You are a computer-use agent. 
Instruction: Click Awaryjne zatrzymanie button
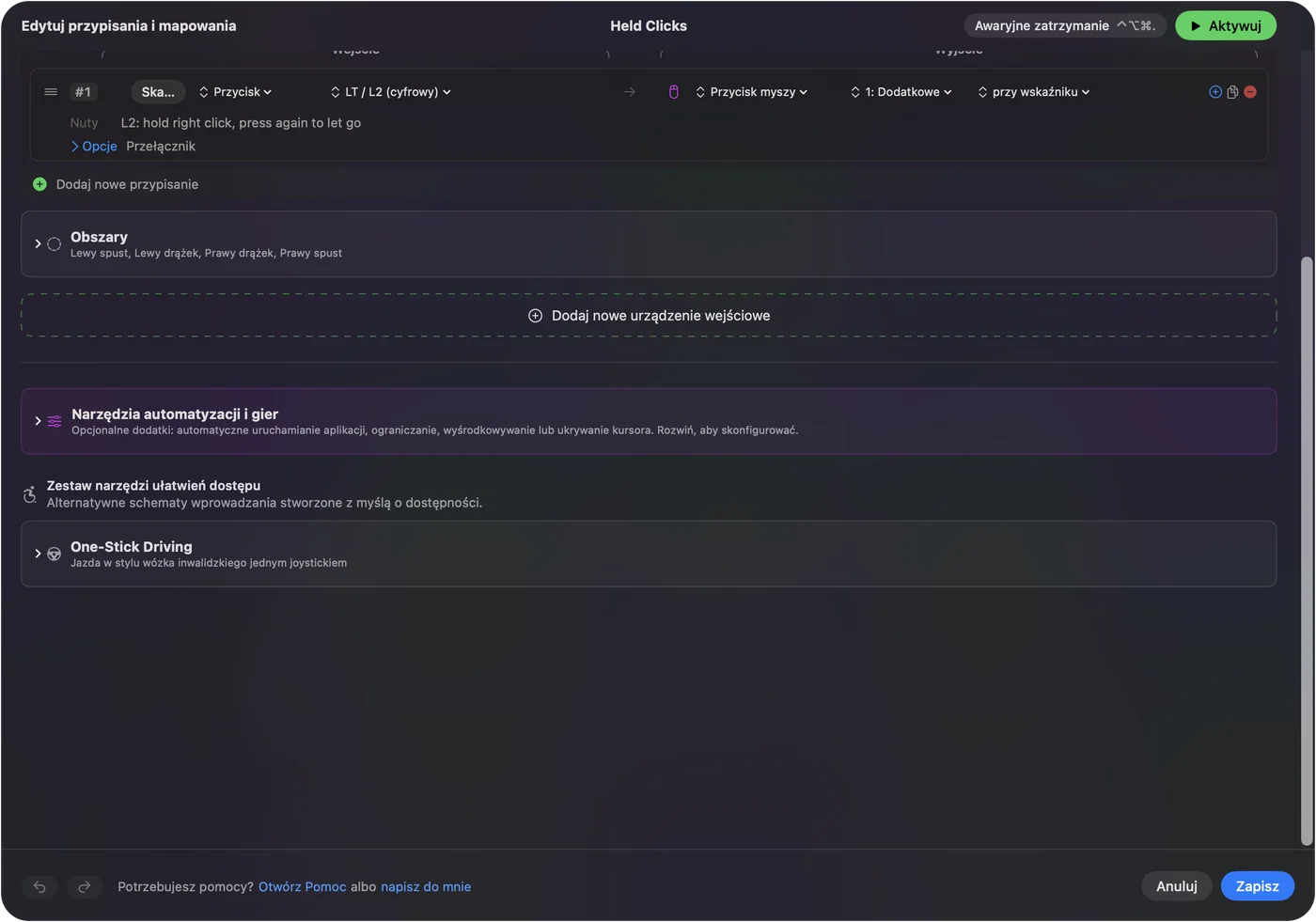coord(1065,26)
